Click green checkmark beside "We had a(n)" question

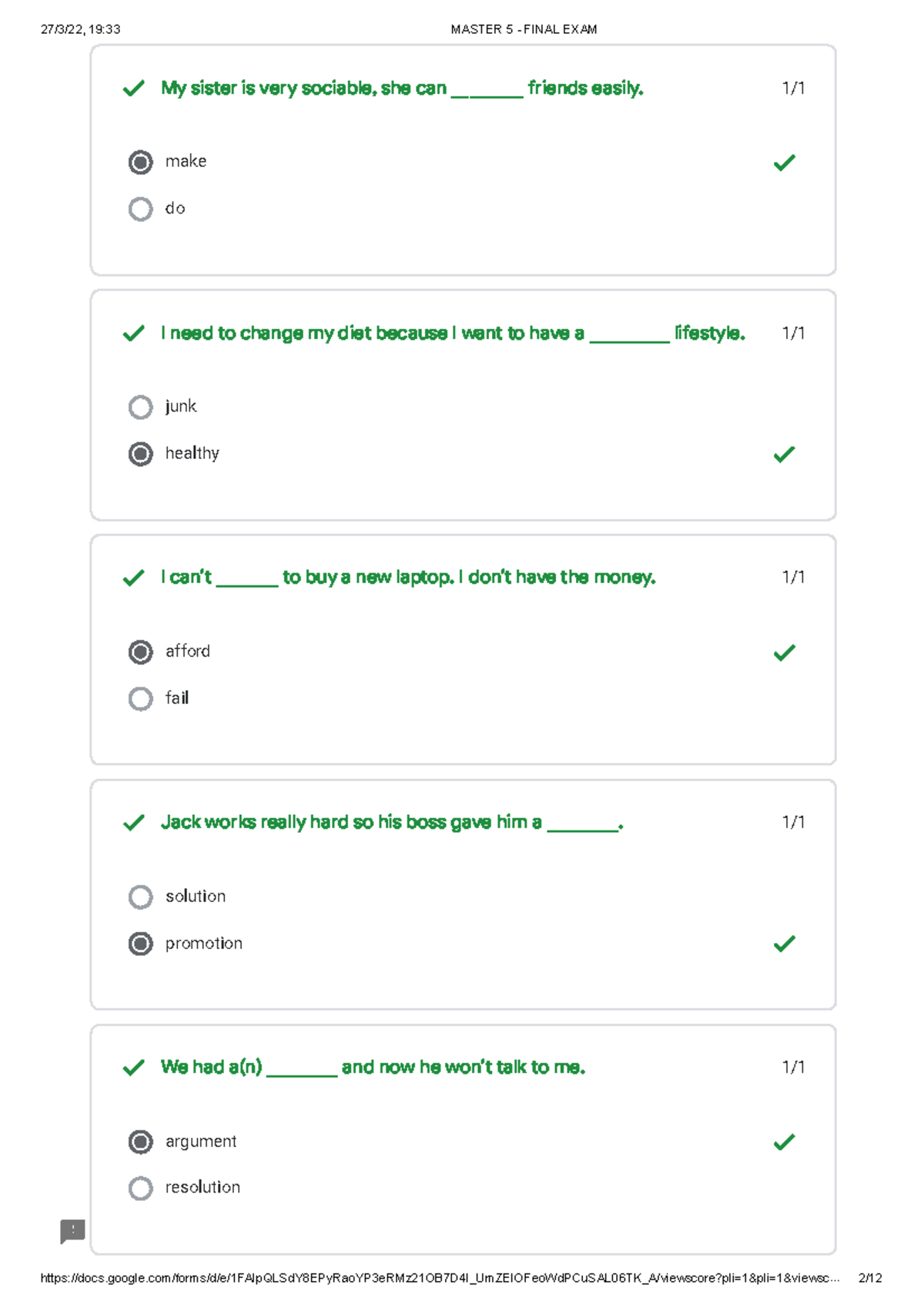pos(134,1068)
